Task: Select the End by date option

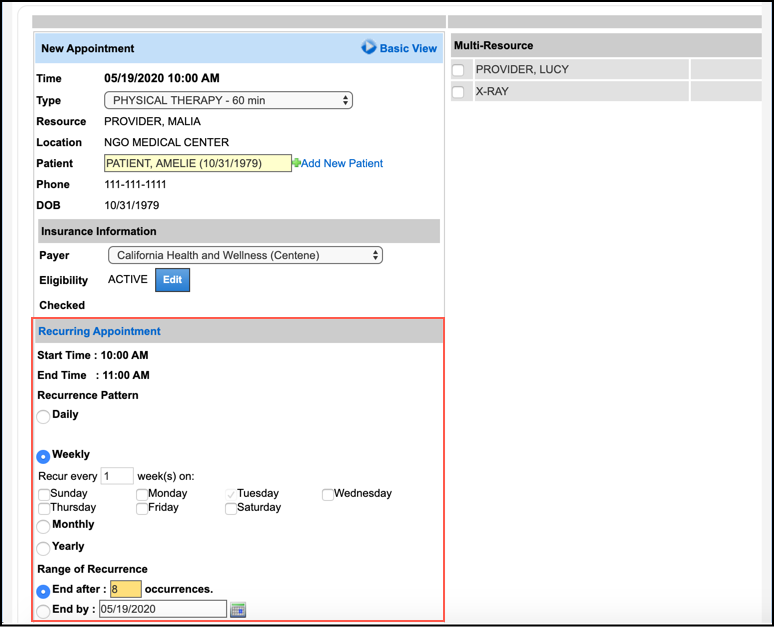Action: tap(43, 611)
